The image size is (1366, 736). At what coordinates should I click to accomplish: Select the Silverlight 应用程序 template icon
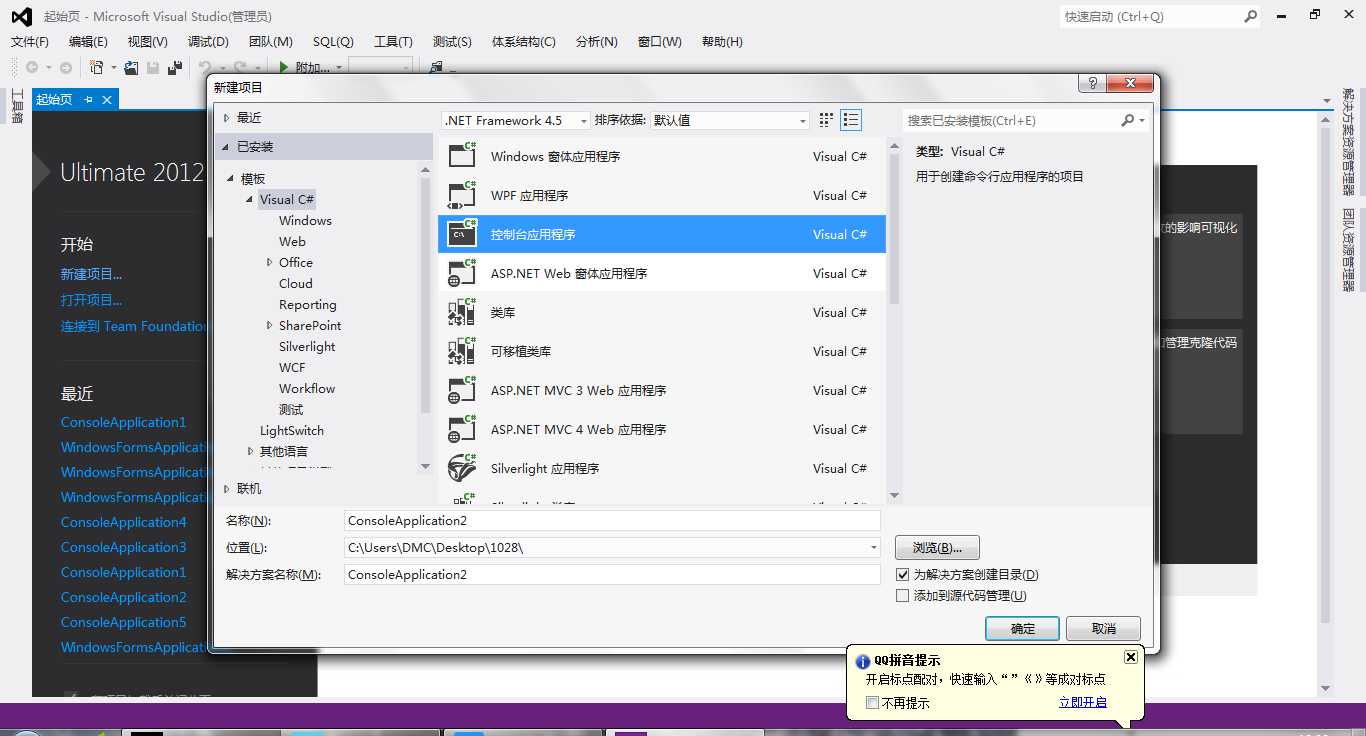(462, 468)
